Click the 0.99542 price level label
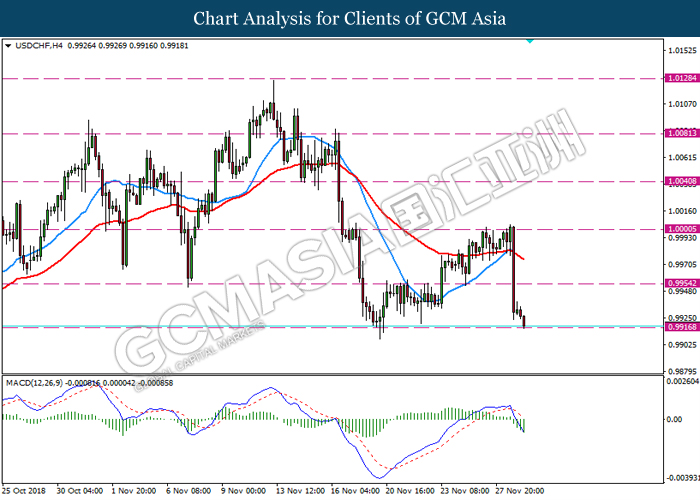 tap(682, 283)
